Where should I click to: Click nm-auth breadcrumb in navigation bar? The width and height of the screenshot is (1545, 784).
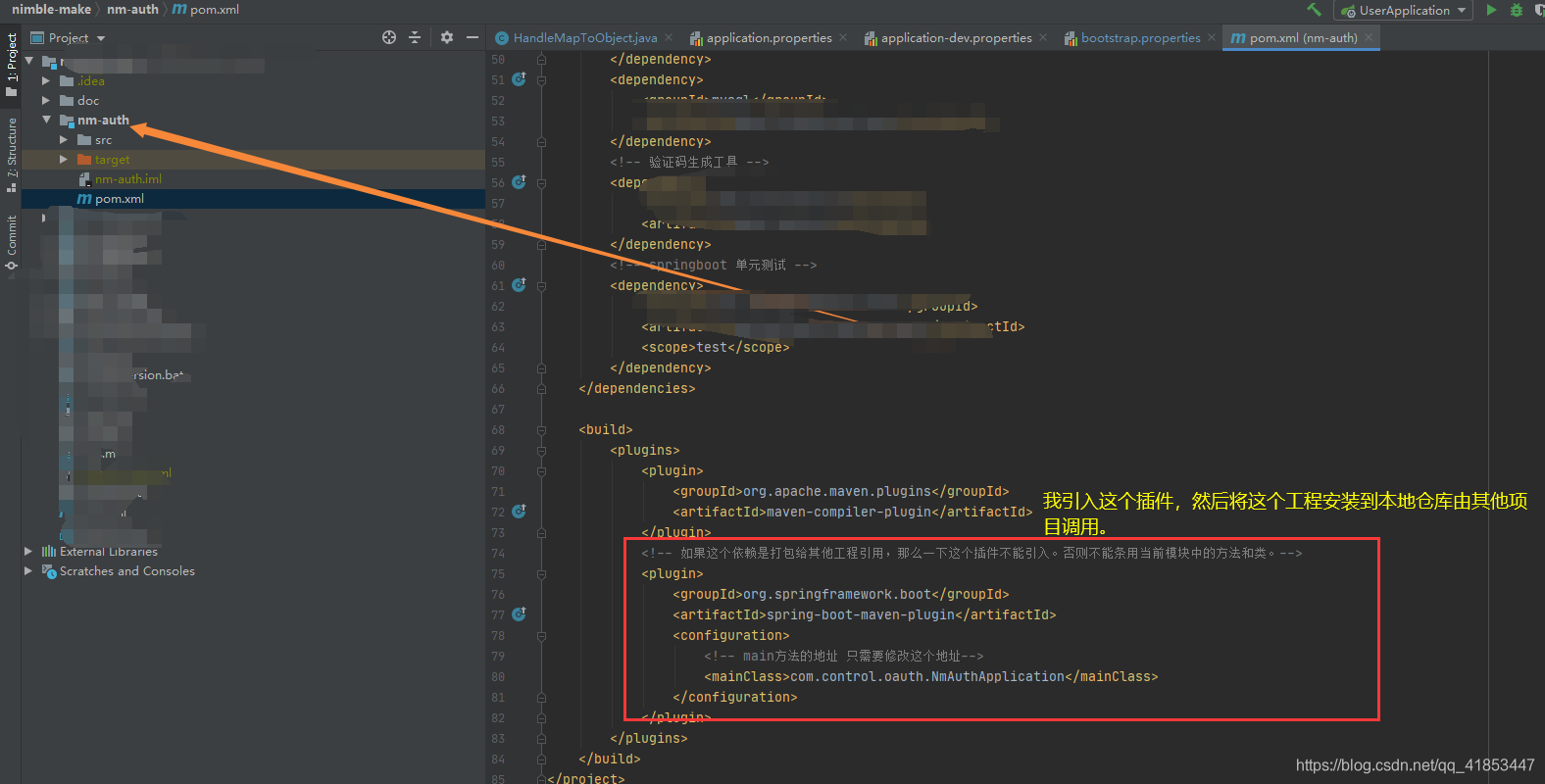point(132,10)
